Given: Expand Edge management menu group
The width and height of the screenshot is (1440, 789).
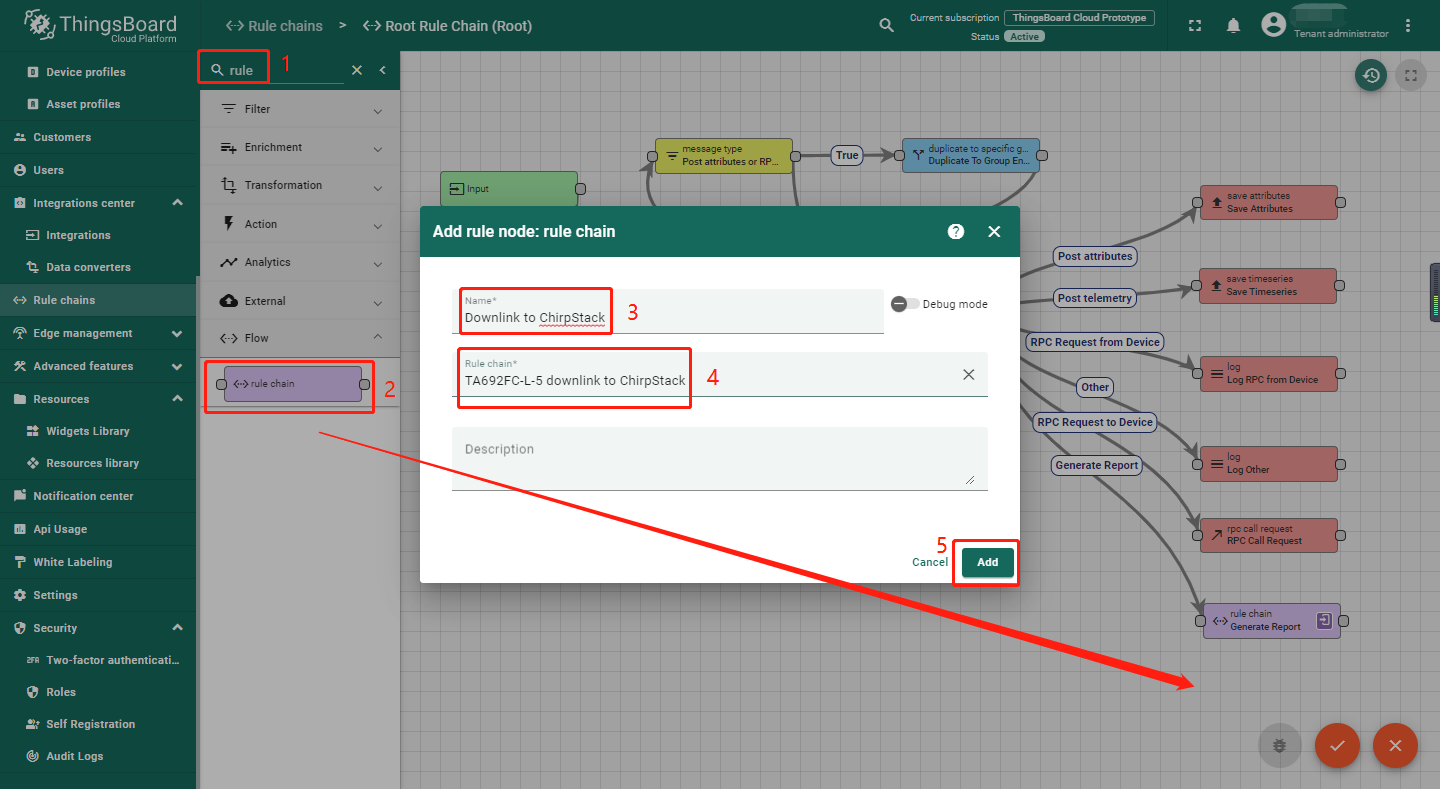Looking at the screenshot, I should point(177,333).
